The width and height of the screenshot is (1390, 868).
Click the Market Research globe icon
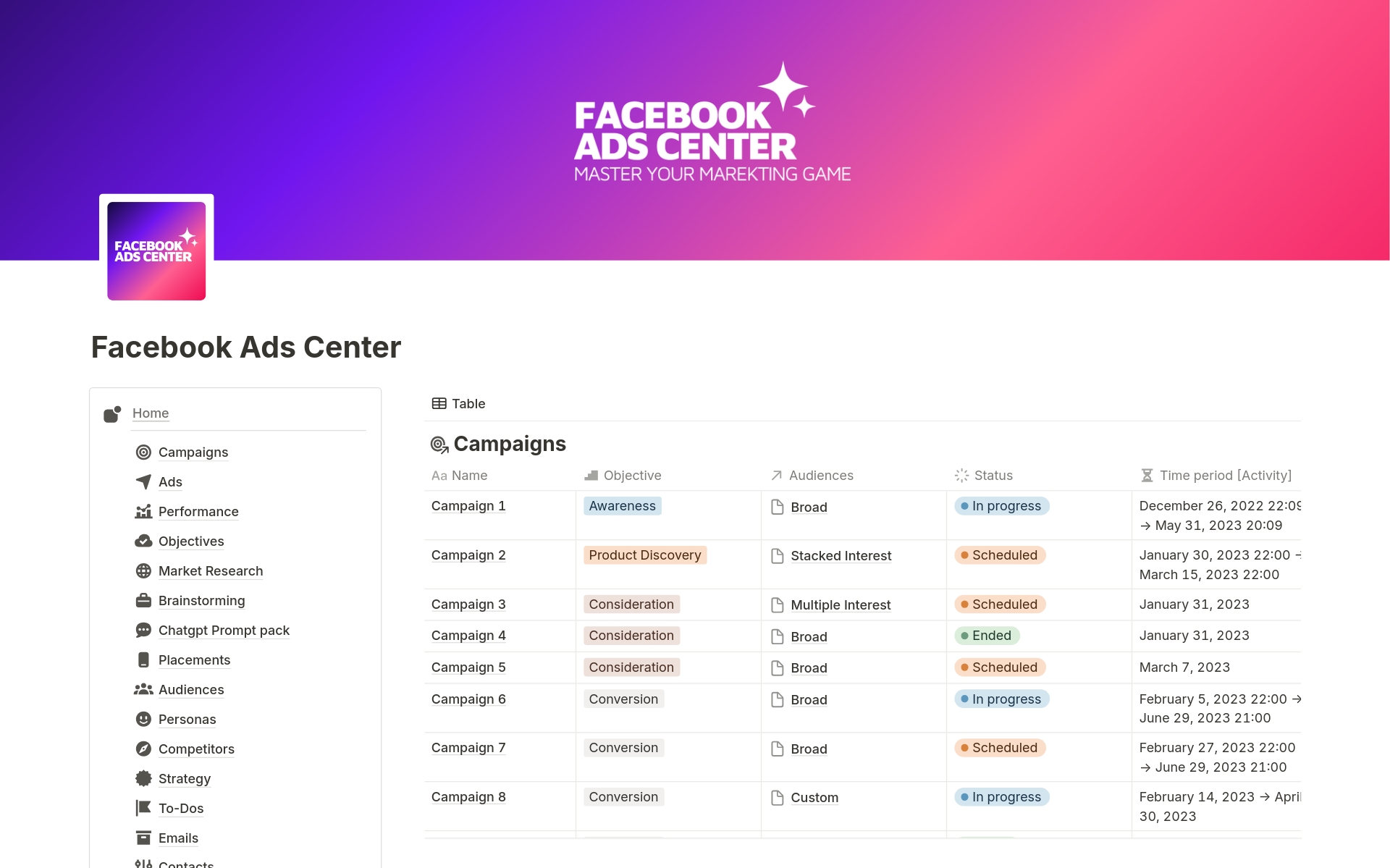pyautogui.click(x=143, y=571)
